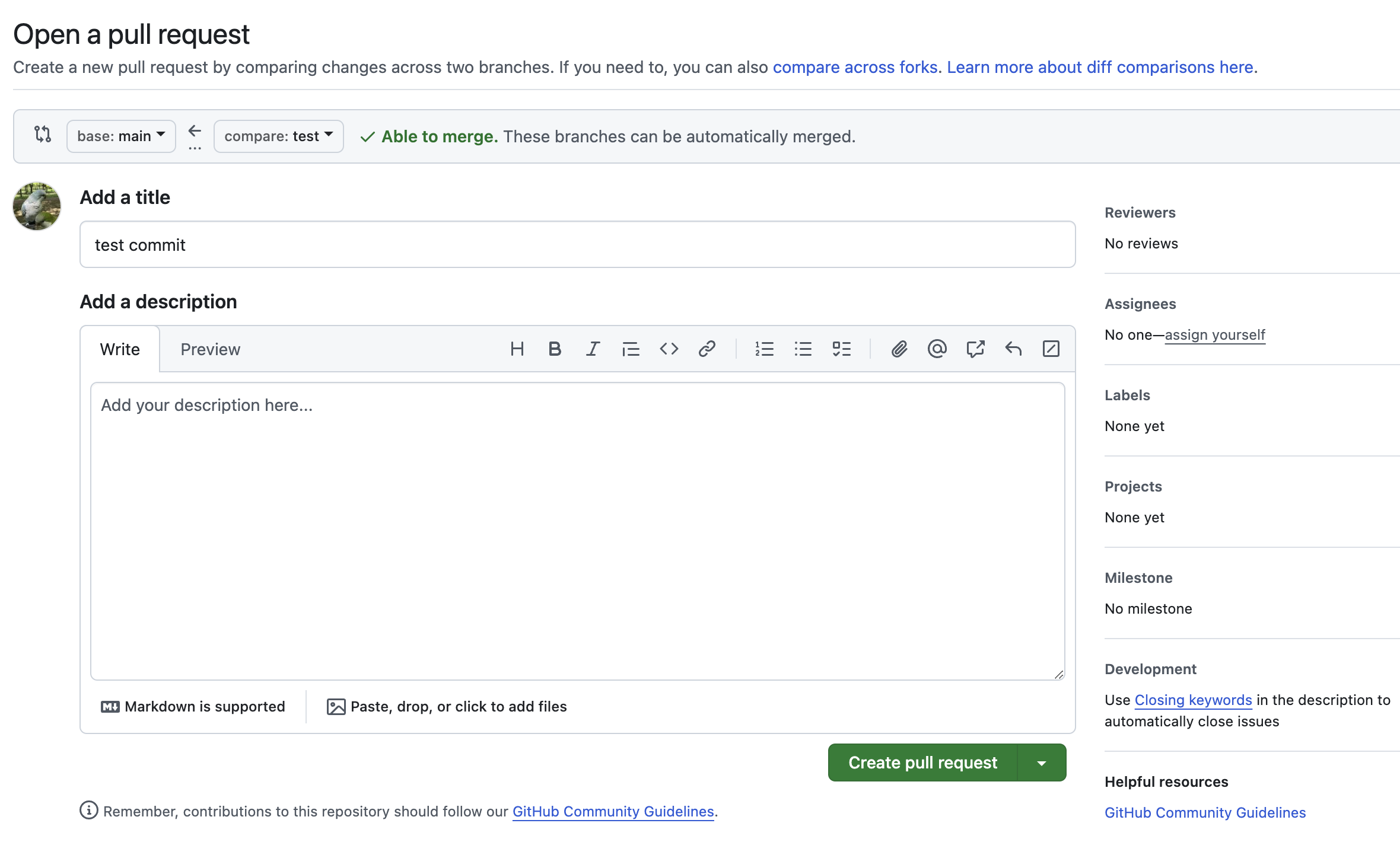
Task: Apply bold formatting in the editor toolbar
Action: [x=555, y=349]
